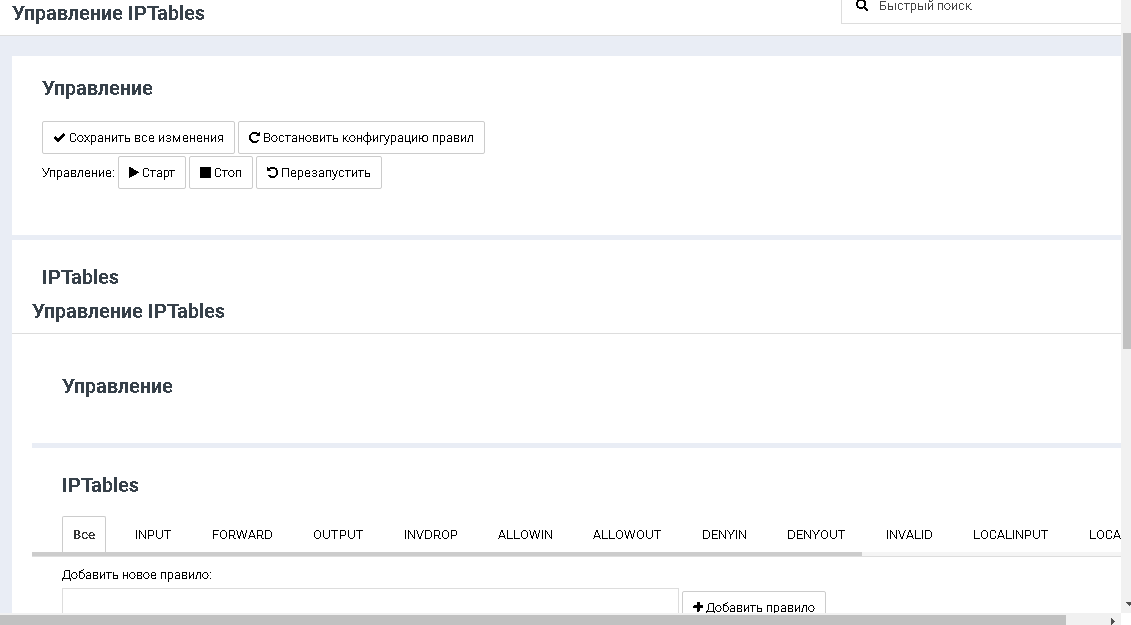
Task: Open the INVDROP tab
Action: (431, 535)
